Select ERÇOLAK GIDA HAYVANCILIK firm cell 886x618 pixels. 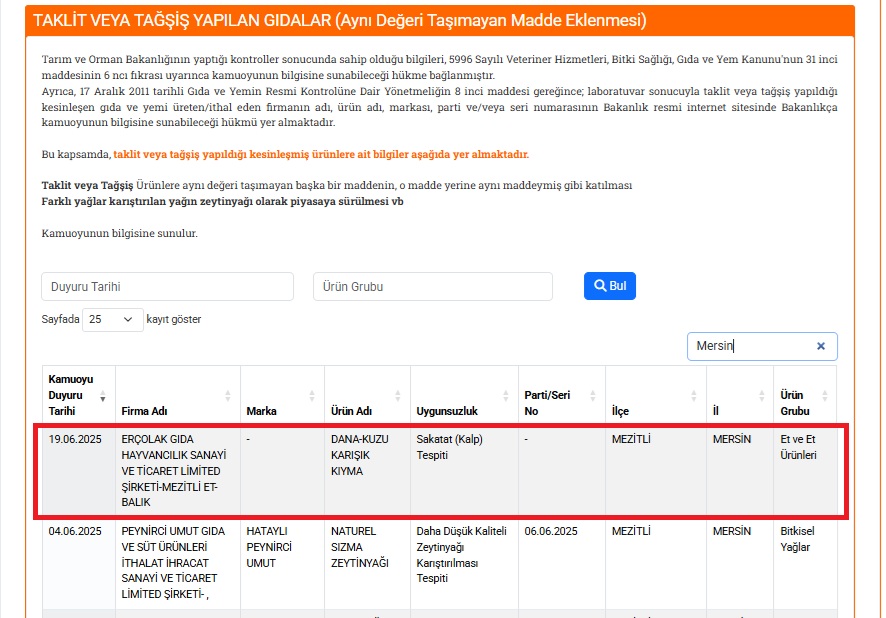(x=177, y=470)
